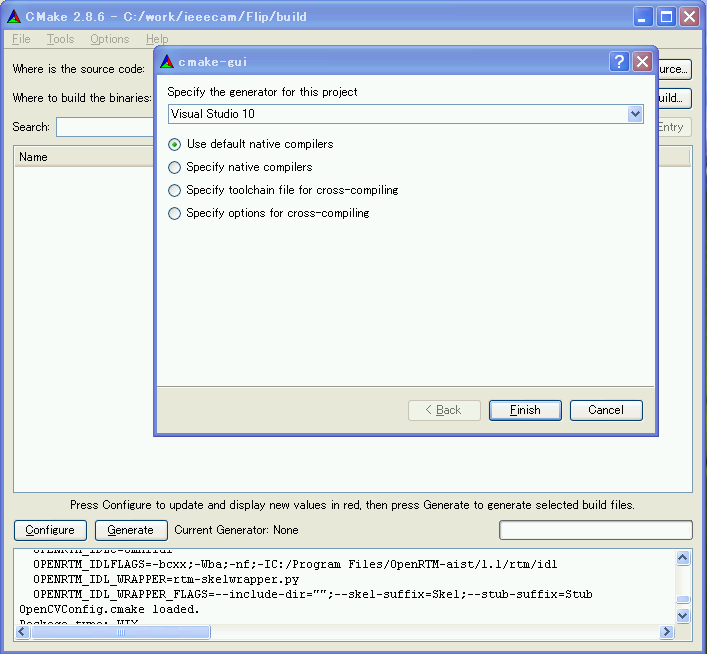Viewport: 707px width, 654px height.
Task: Click the cmake-gui dialog logo icon
Action: tap(167, 62)
